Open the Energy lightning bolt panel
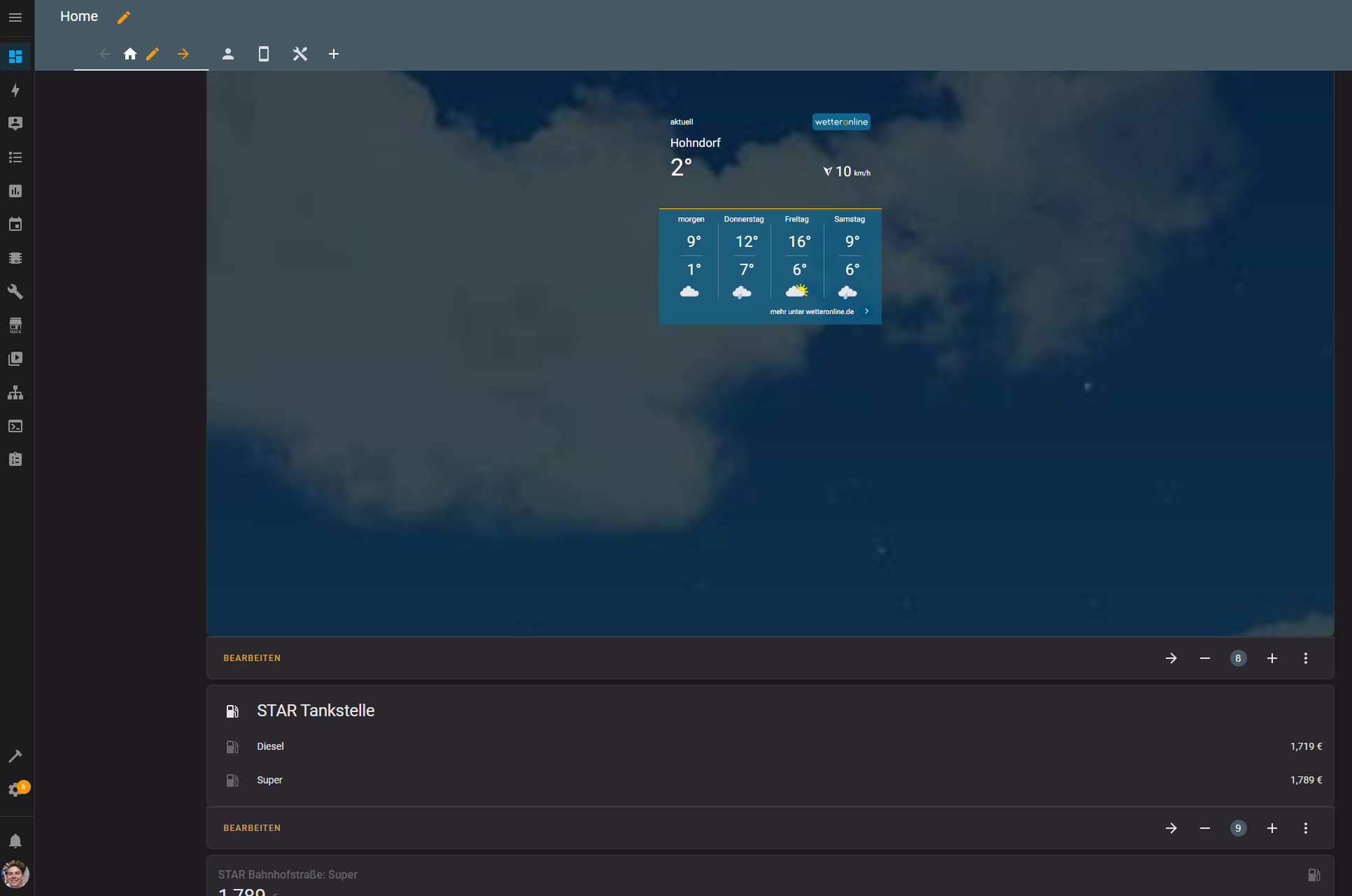 tap(15, 90)
